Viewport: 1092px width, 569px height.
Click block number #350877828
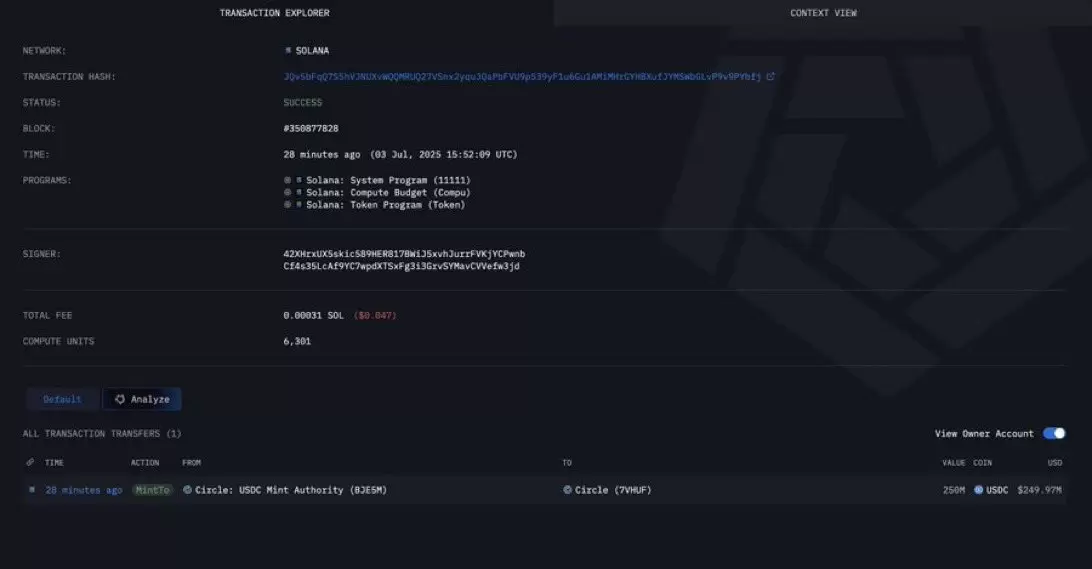[311, 128]
